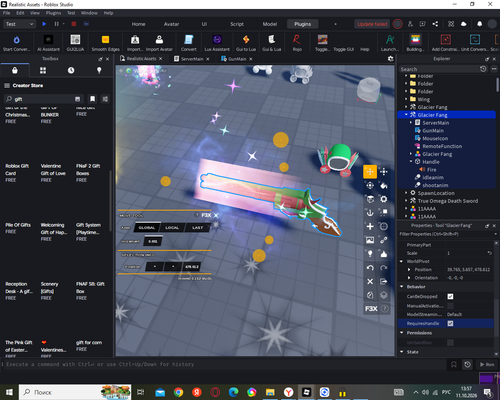Click the Update failed button
The image size is (500, 400).
pyautogui.click(x=372, y=24)
